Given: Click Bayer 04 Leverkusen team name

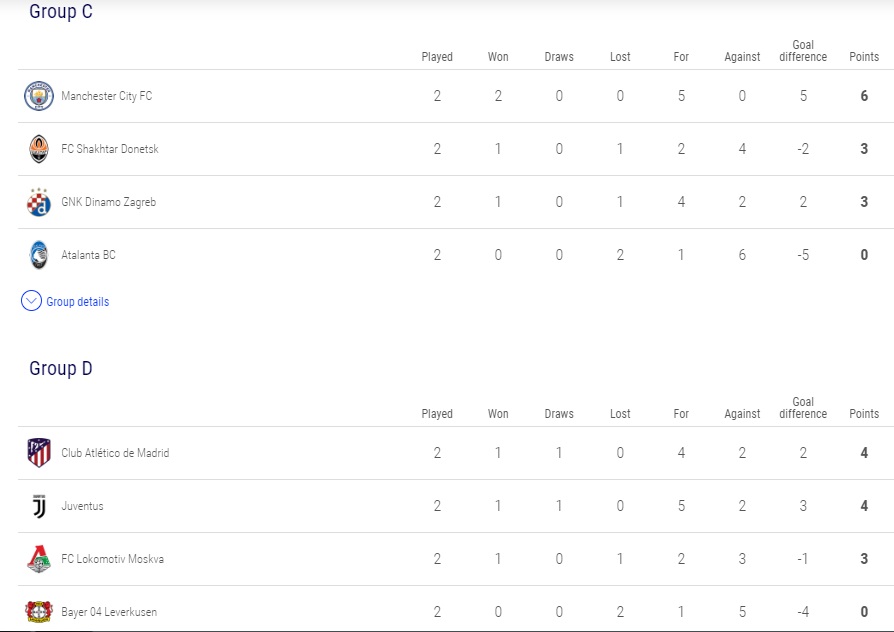Looking at the screenshot, I should coord(109,612).
